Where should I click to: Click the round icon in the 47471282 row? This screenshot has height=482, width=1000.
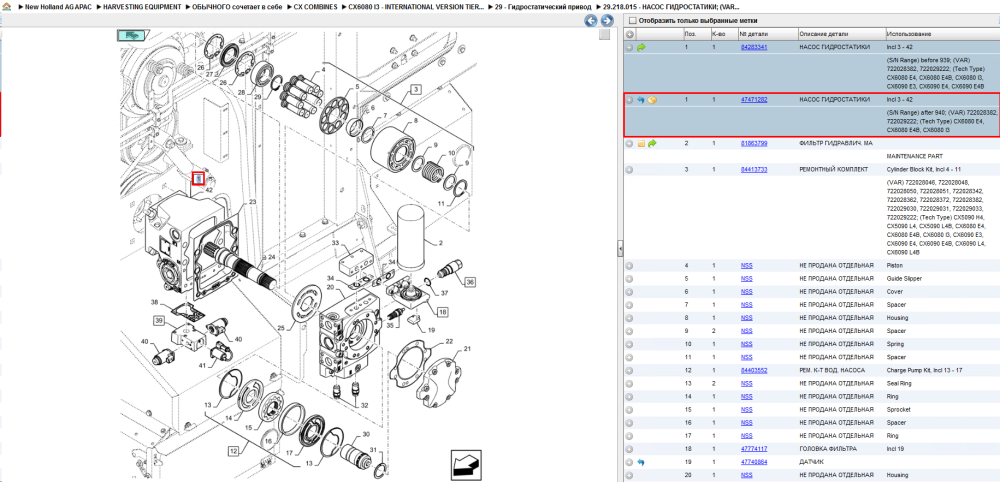pos(629,100)
